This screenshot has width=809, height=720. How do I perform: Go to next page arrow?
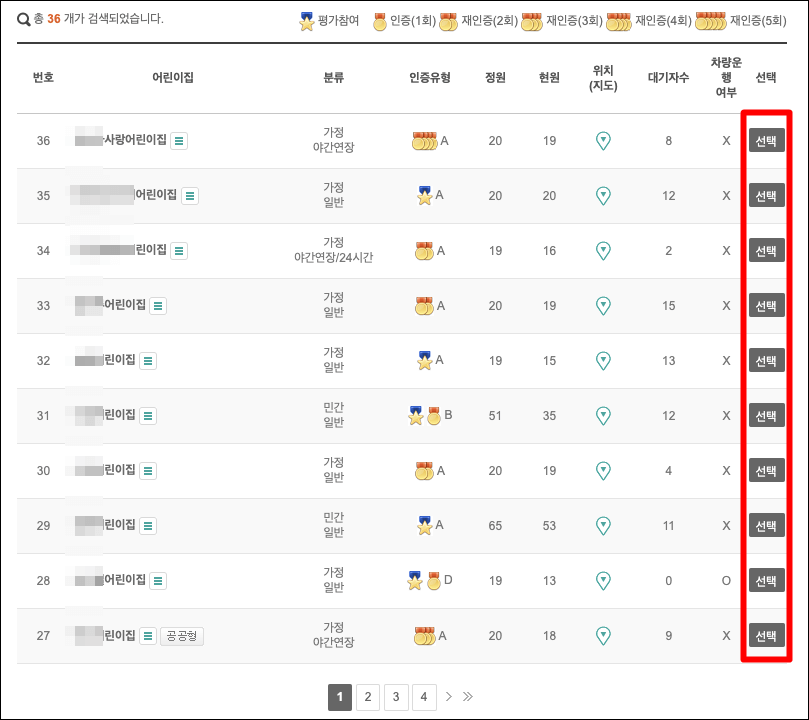tap(448, 697)
